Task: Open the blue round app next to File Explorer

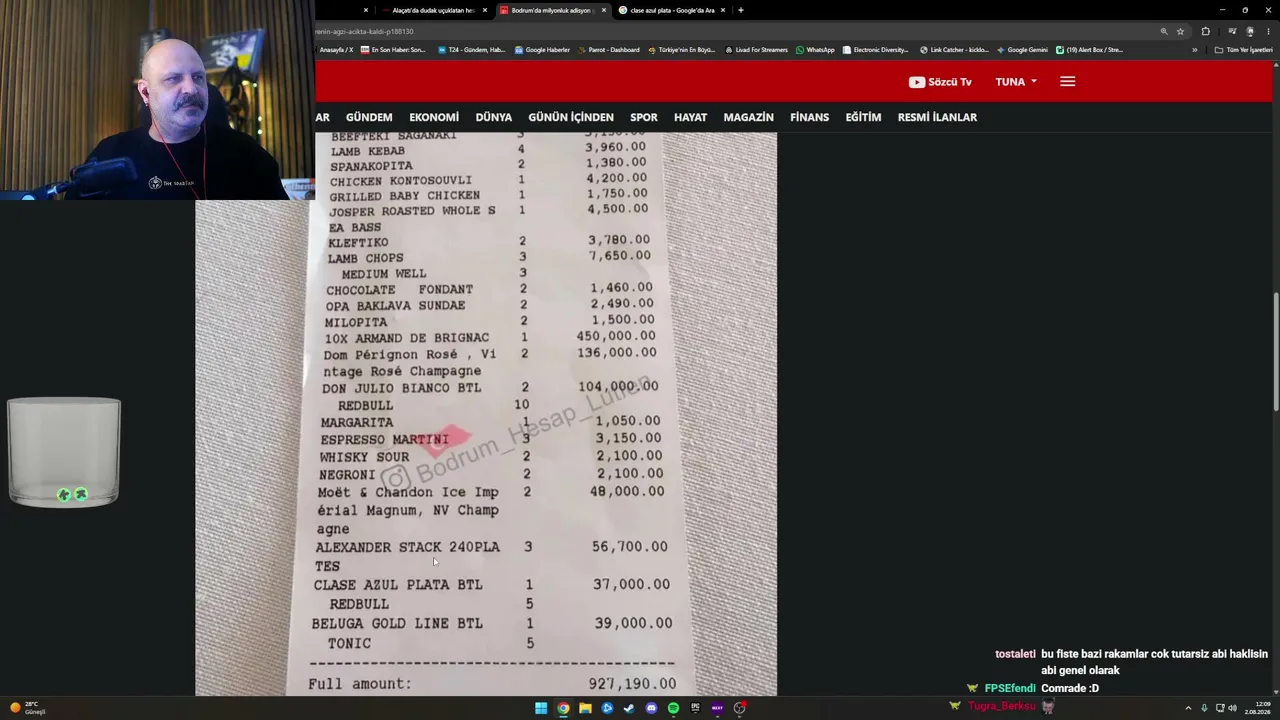Action: coord(607,708)
